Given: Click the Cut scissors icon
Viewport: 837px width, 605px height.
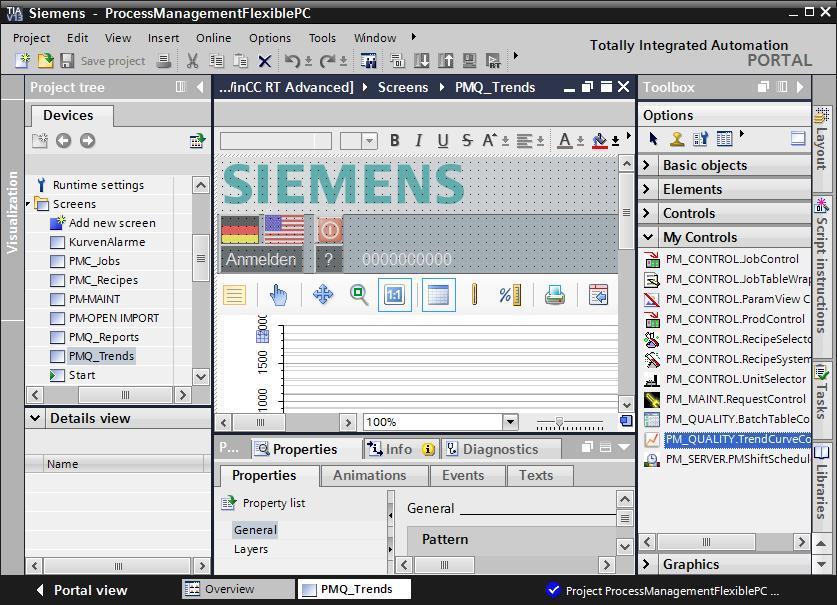Looking at the screenshot, I should [192, 61].
